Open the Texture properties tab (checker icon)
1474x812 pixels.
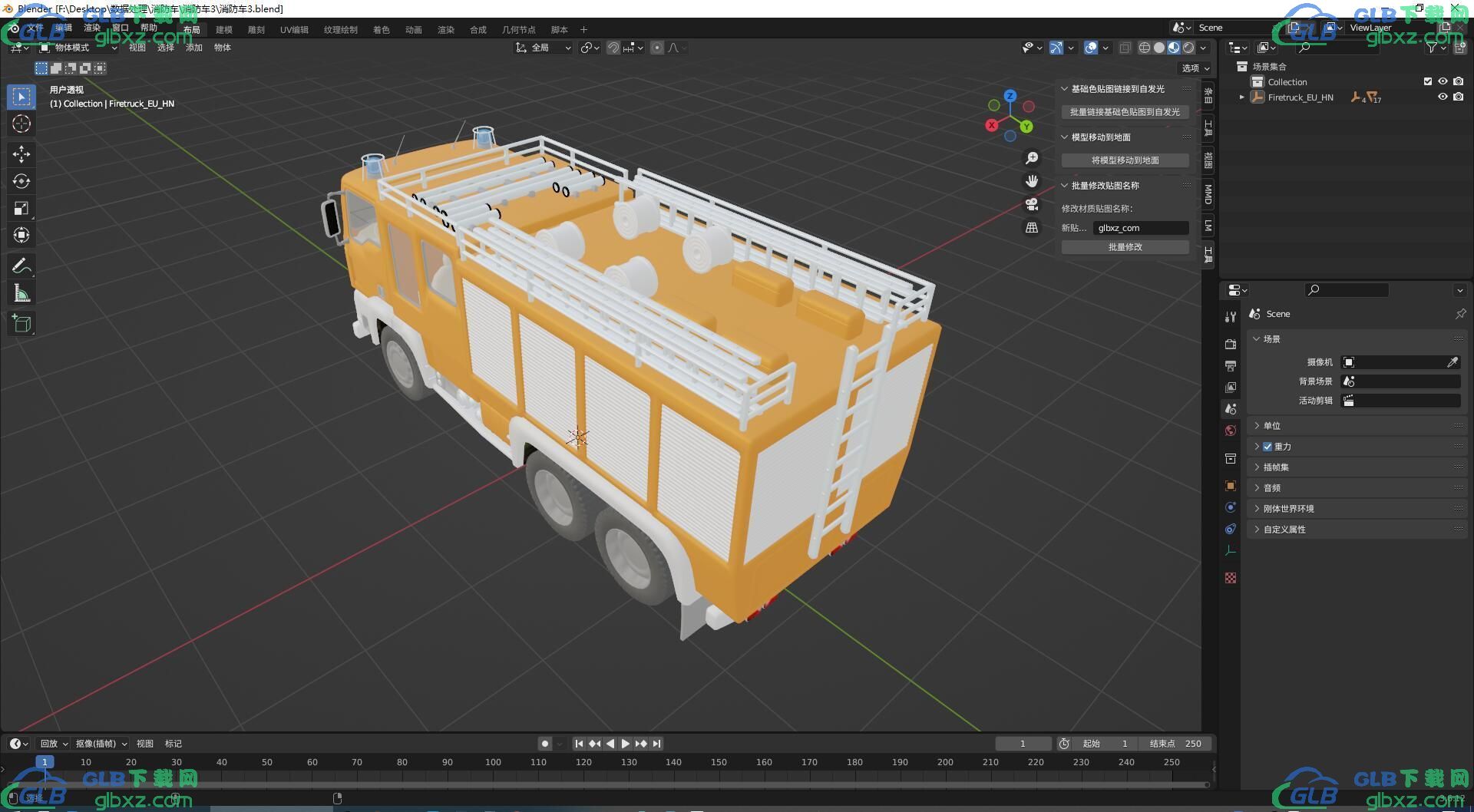1231,578
